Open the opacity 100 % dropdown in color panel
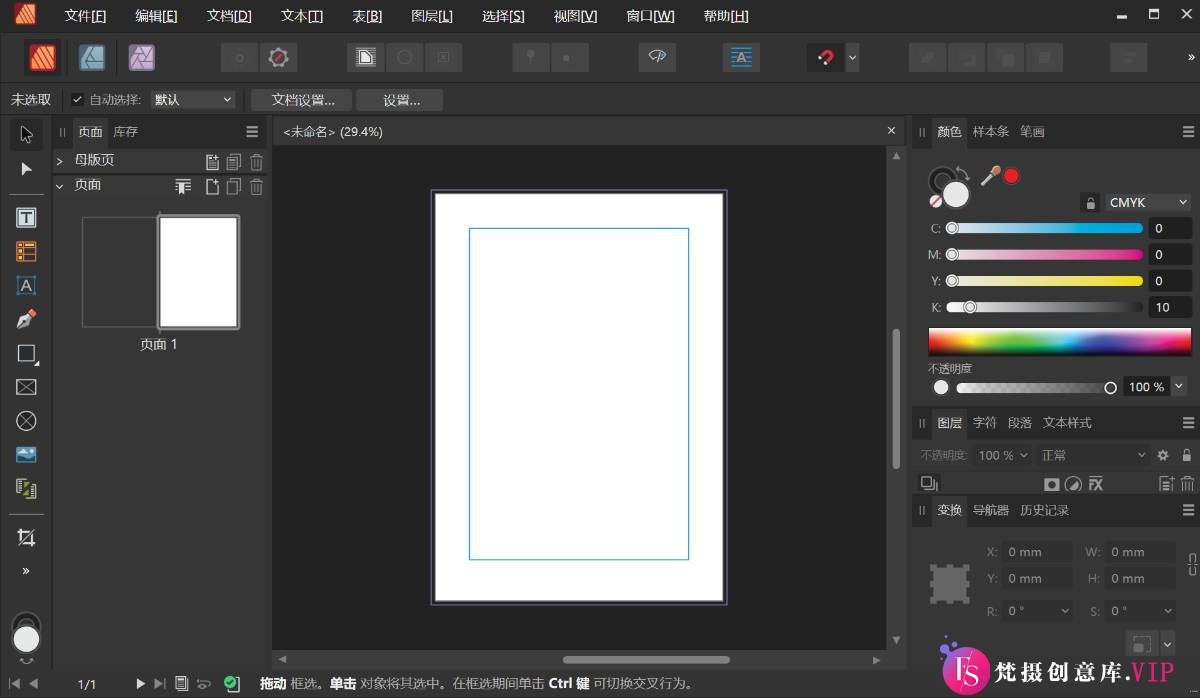 [x=1179, y=387]
